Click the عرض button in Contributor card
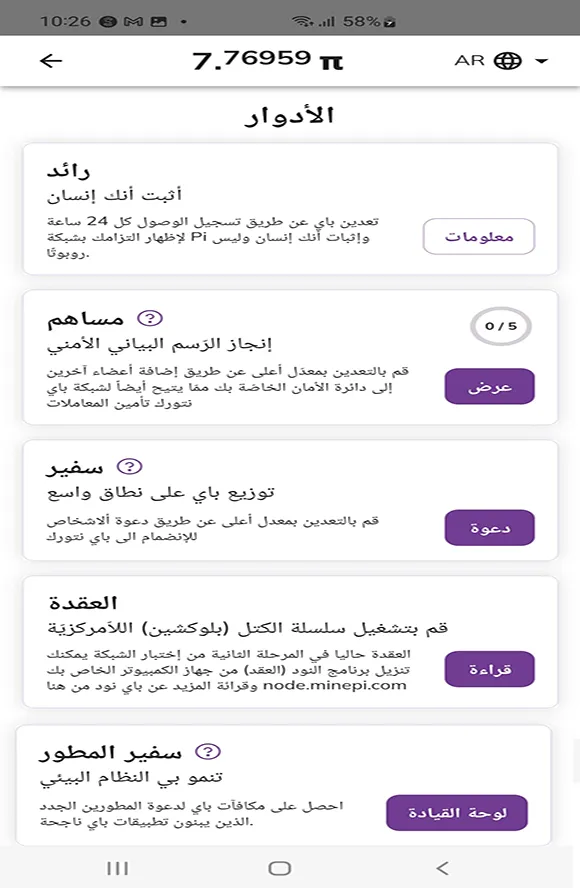This screenshot has height=888, width=580. point(489,386)
